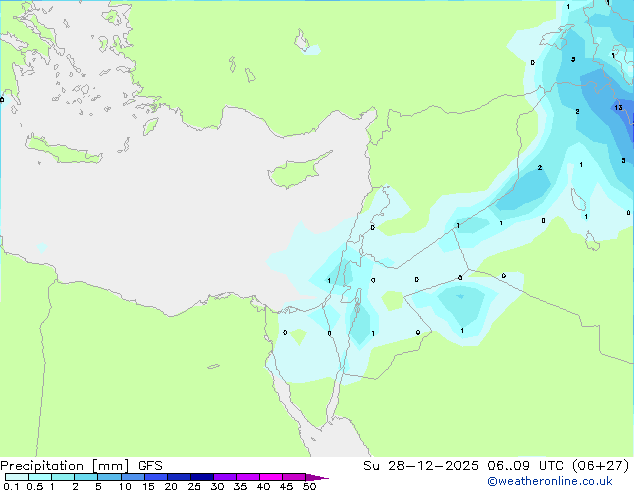Click the 'Precipitation [mm] GFS' title text

(x=81, y=466)
